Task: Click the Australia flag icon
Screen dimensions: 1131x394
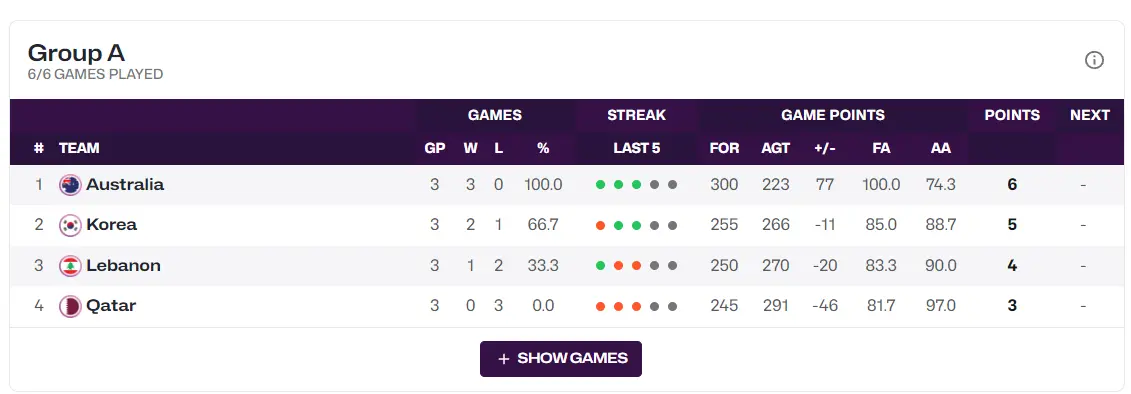Action: [70, 185]
